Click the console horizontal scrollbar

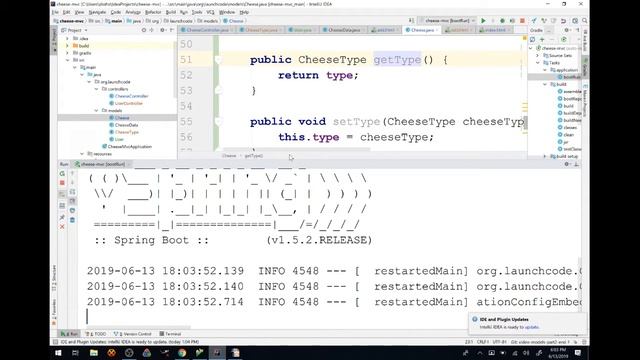(x=138, y=327)
